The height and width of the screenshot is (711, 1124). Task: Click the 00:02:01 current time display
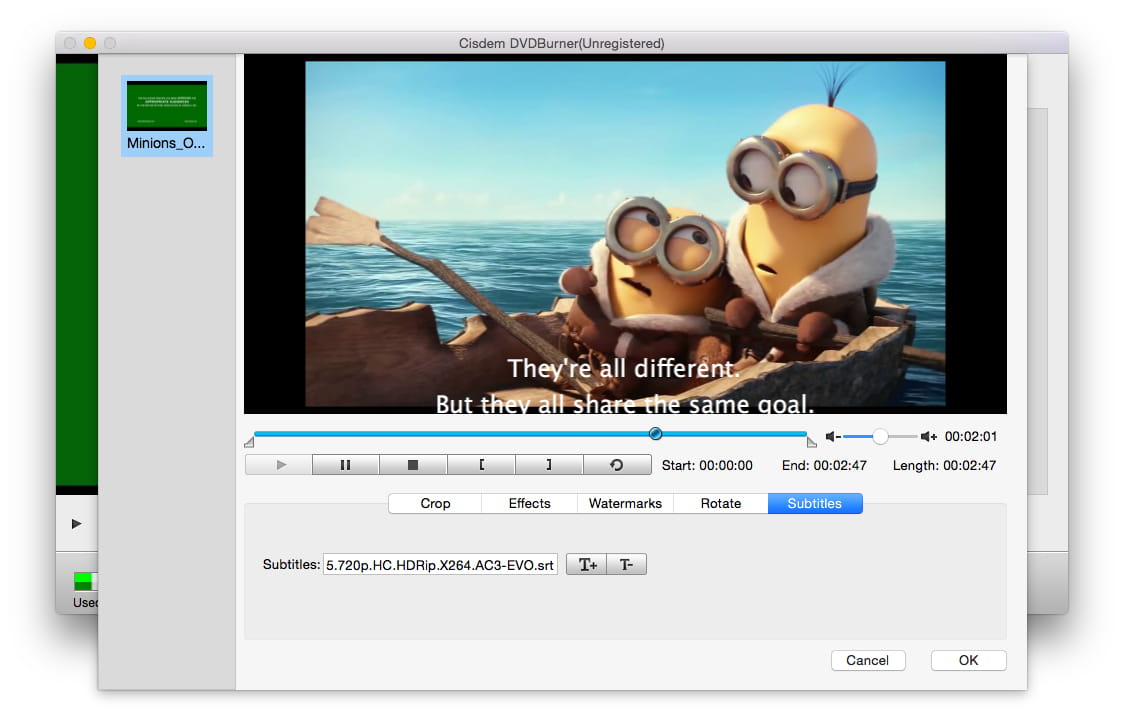click(x=971, y=436)
